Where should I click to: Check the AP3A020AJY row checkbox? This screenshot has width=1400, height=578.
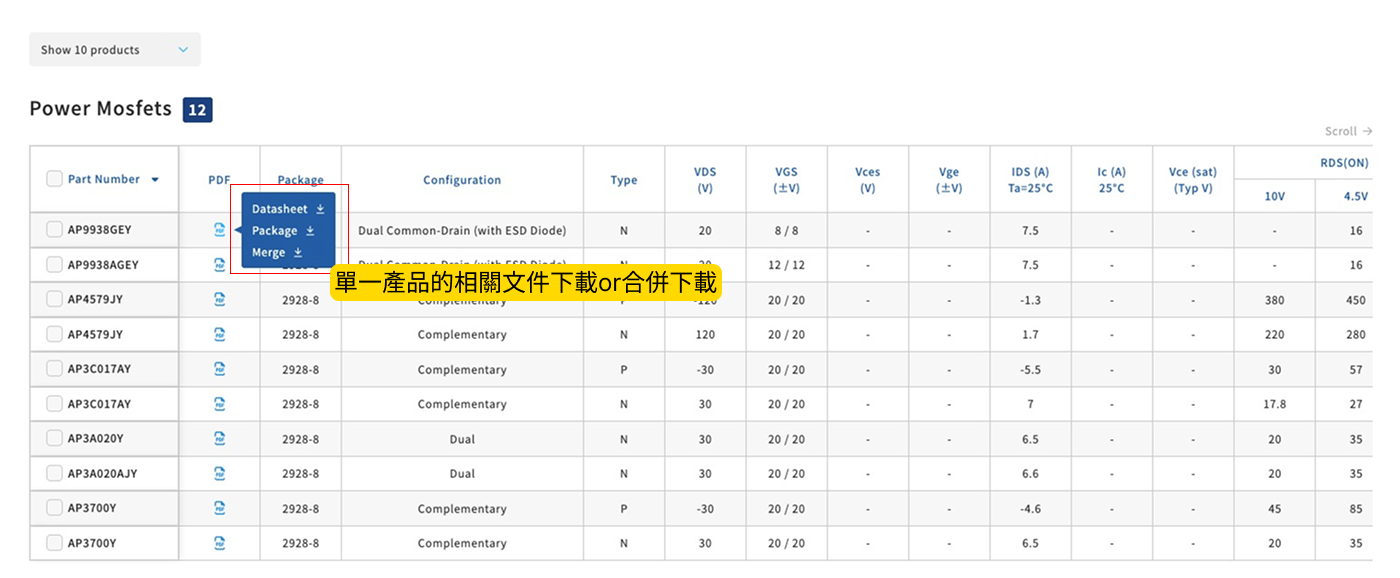point(54,473)
